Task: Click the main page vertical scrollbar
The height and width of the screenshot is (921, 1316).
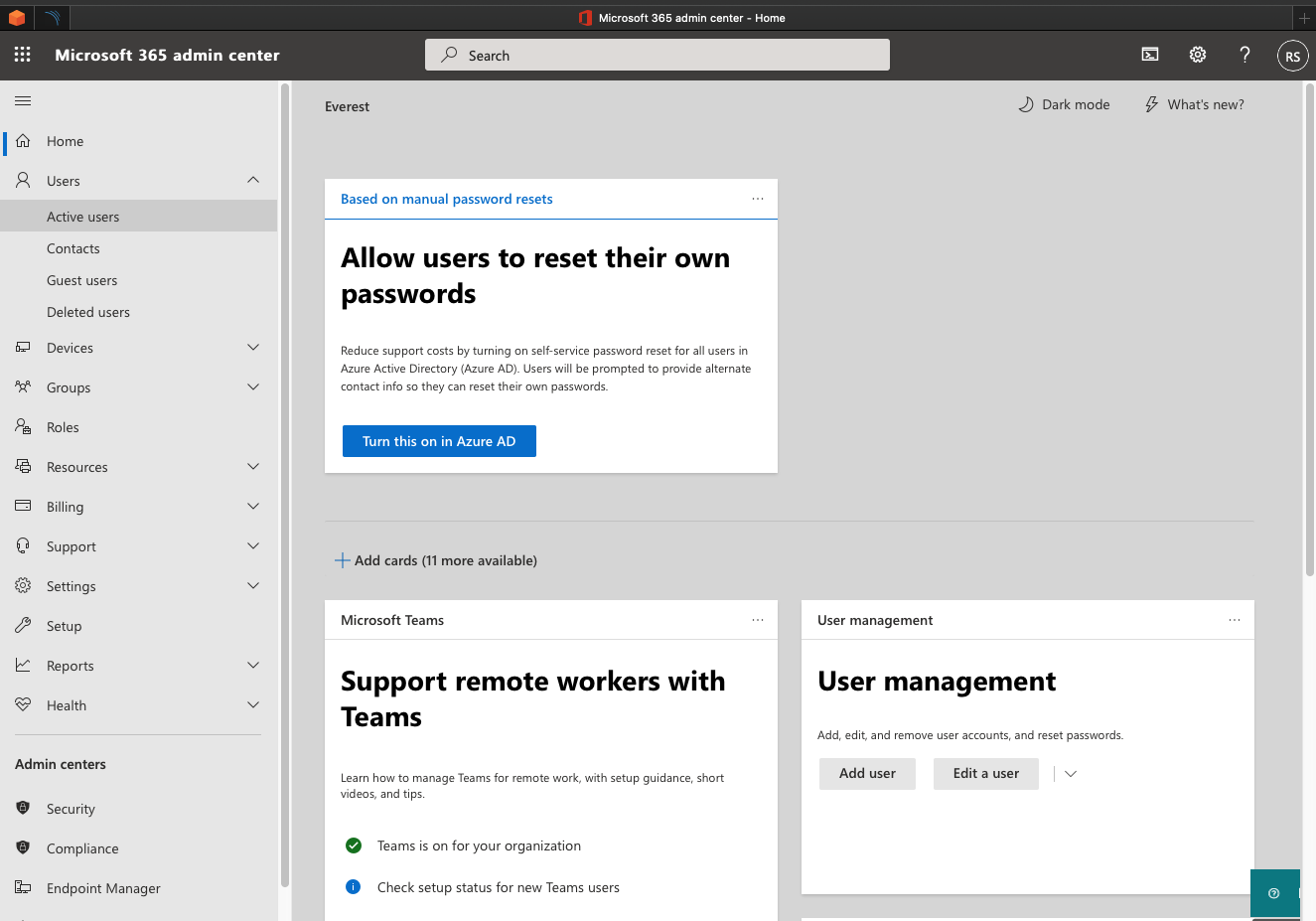Action: tap(1309, 328)
